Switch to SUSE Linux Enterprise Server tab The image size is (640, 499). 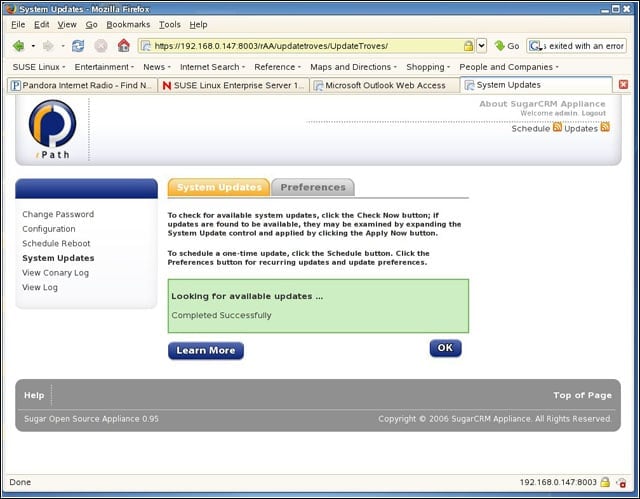(233, 85)
